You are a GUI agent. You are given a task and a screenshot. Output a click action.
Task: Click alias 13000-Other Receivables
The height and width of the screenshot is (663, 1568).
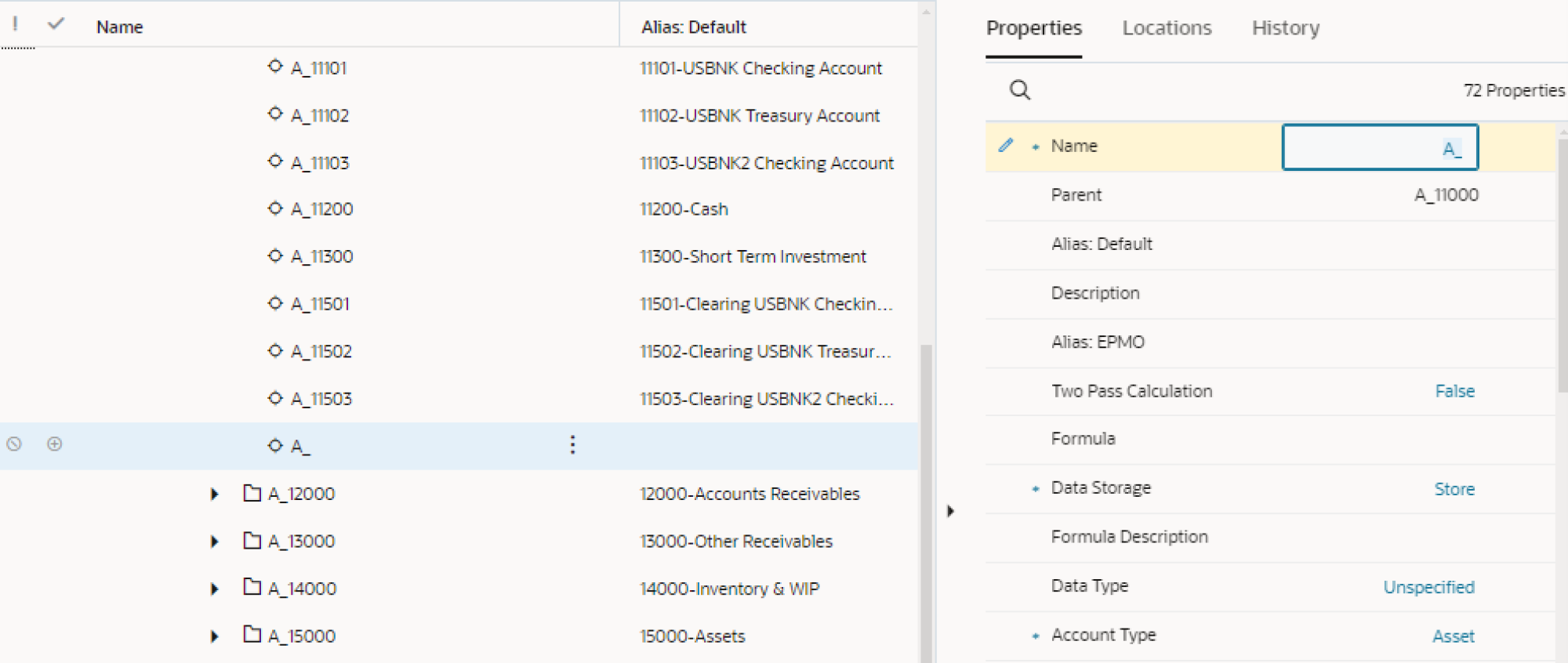735,542
